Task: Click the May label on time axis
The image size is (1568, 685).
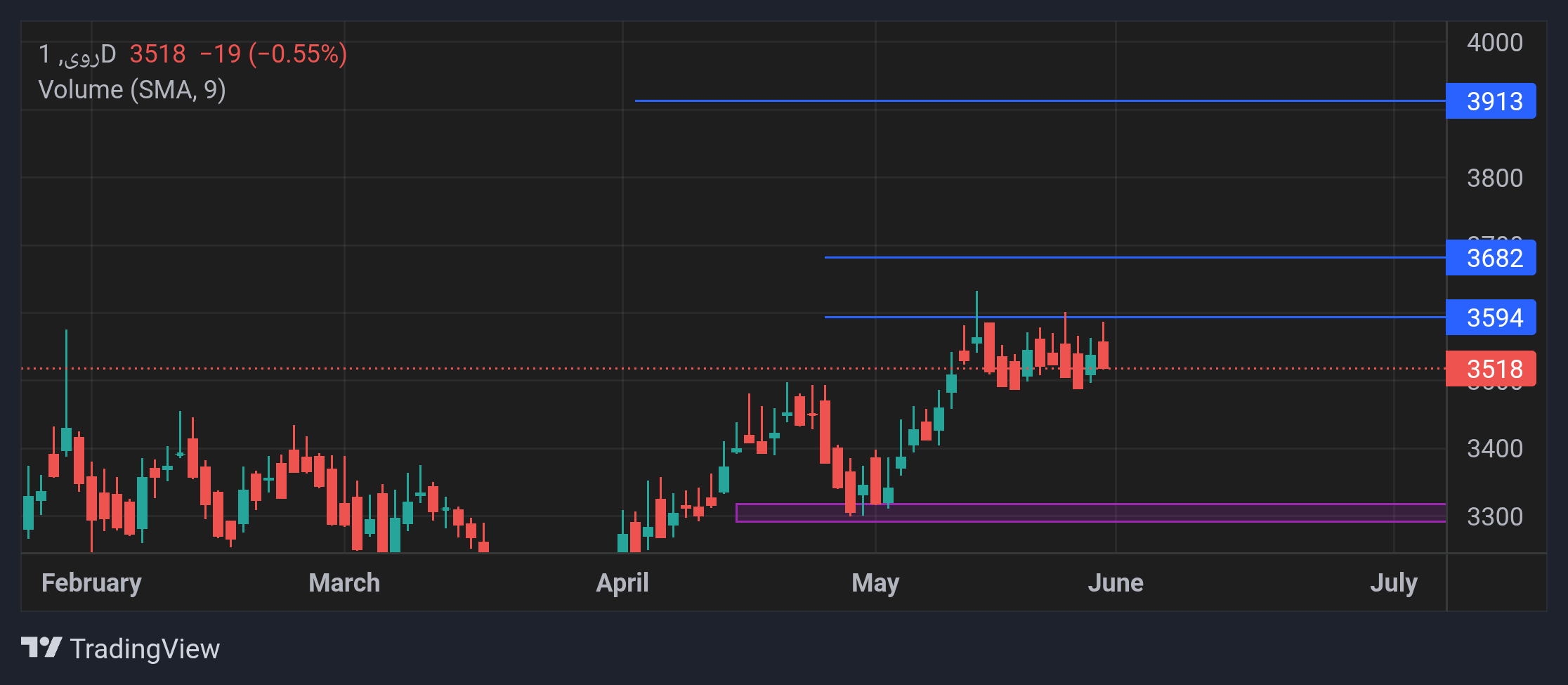Action: pyautogui.click(x=875, y=583)
